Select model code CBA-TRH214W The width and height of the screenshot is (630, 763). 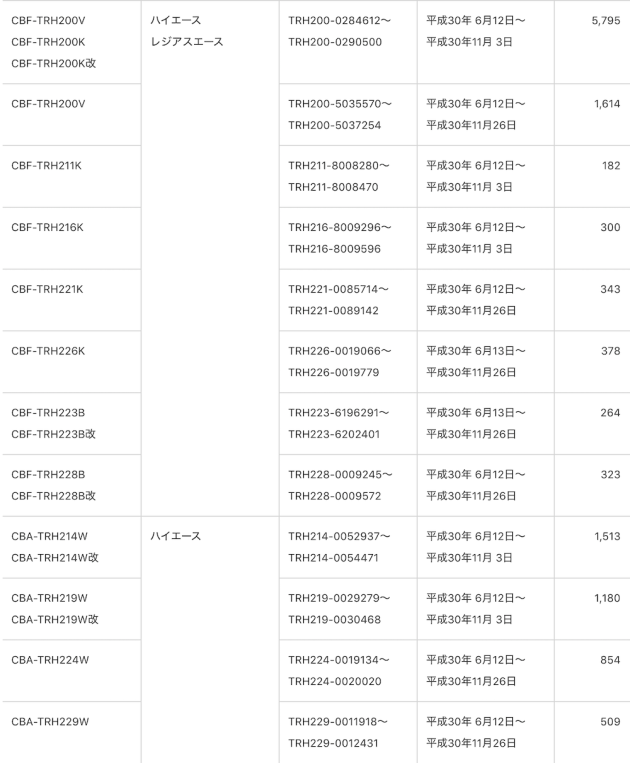49,536
